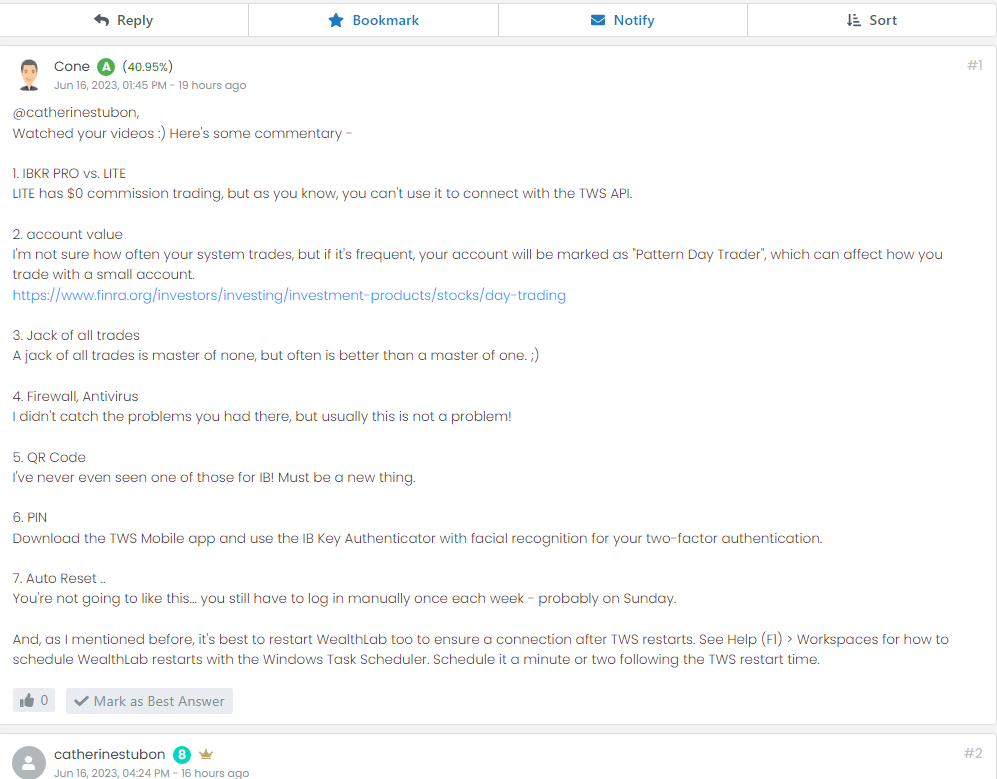Click the crown icon beside catherinestubon
997x779 pixels.
(x=206, y=754)
